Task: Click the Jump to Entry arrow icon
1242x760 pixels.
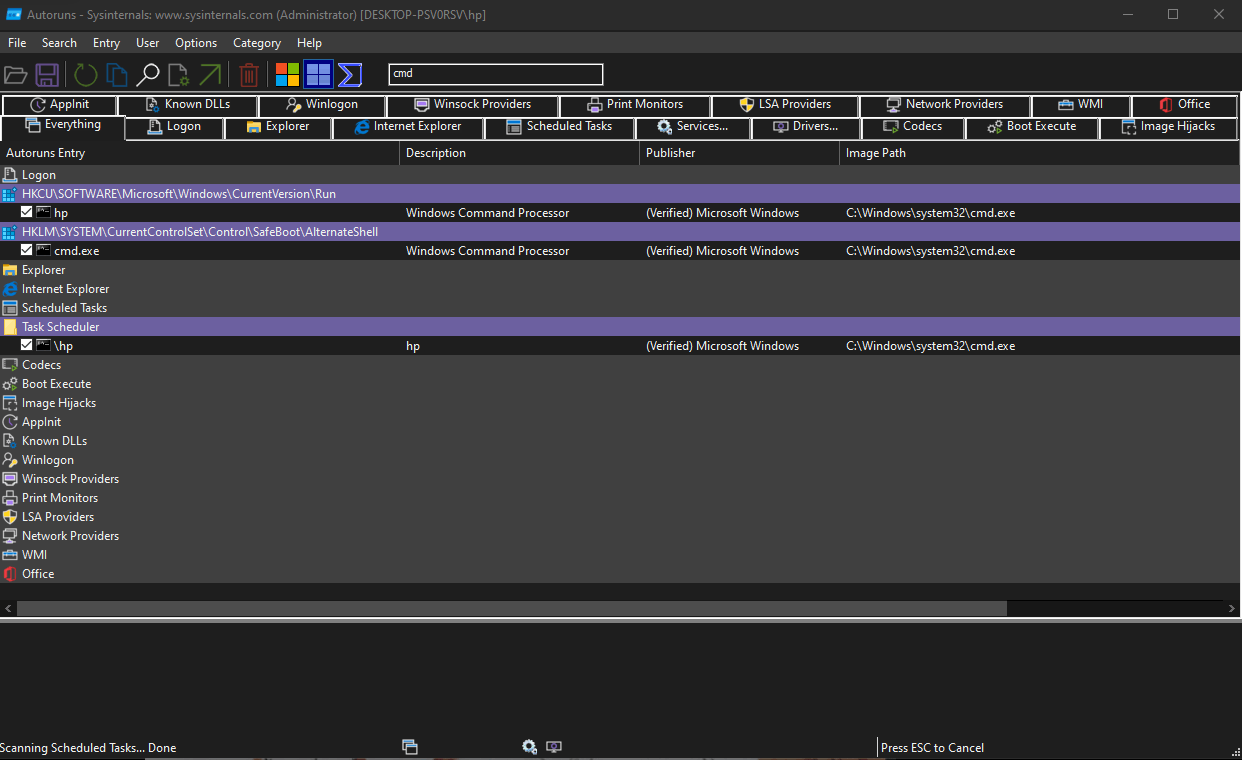Action: click(x=209, y=75)
